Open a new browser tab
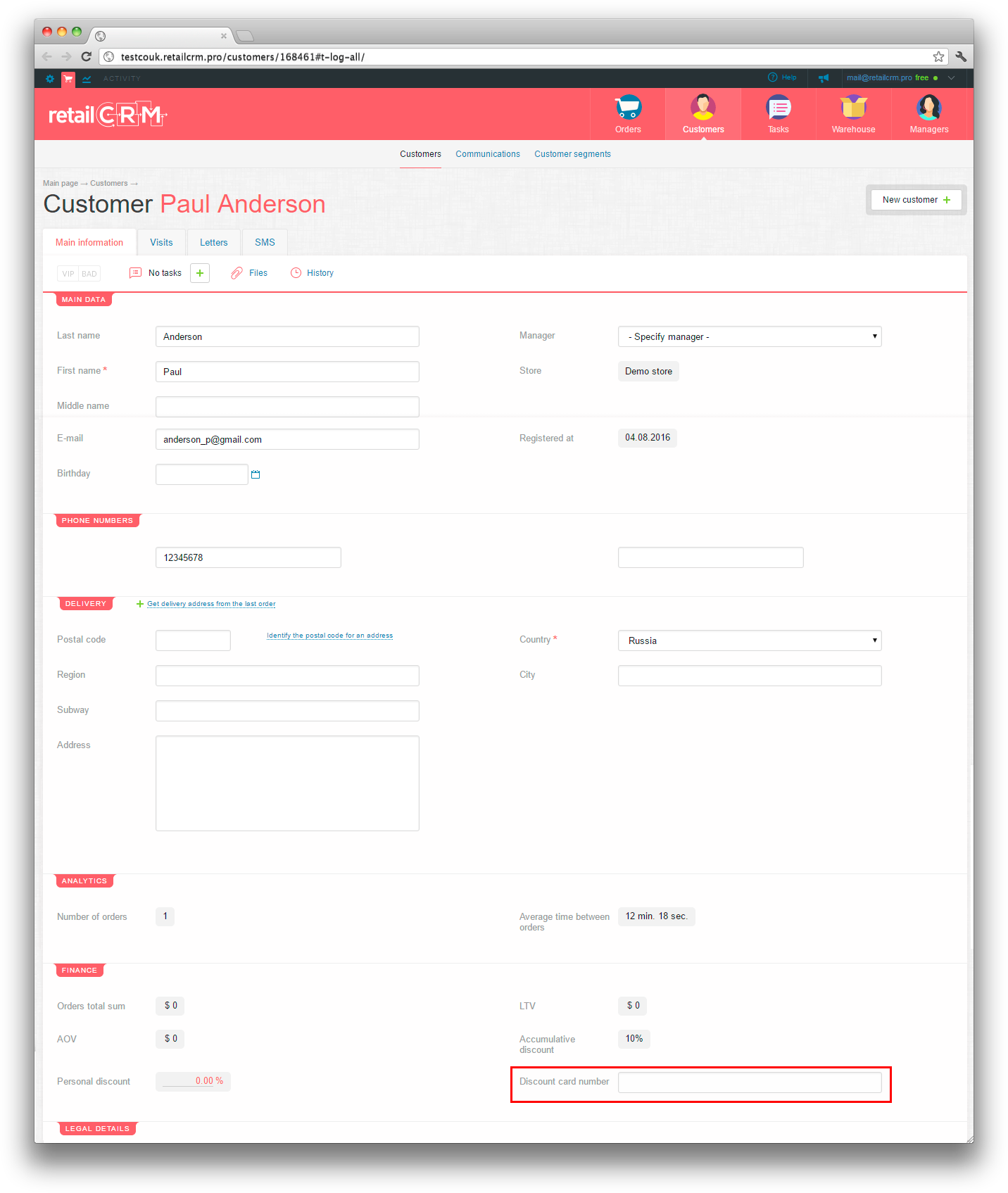 (x=244, y=36)
